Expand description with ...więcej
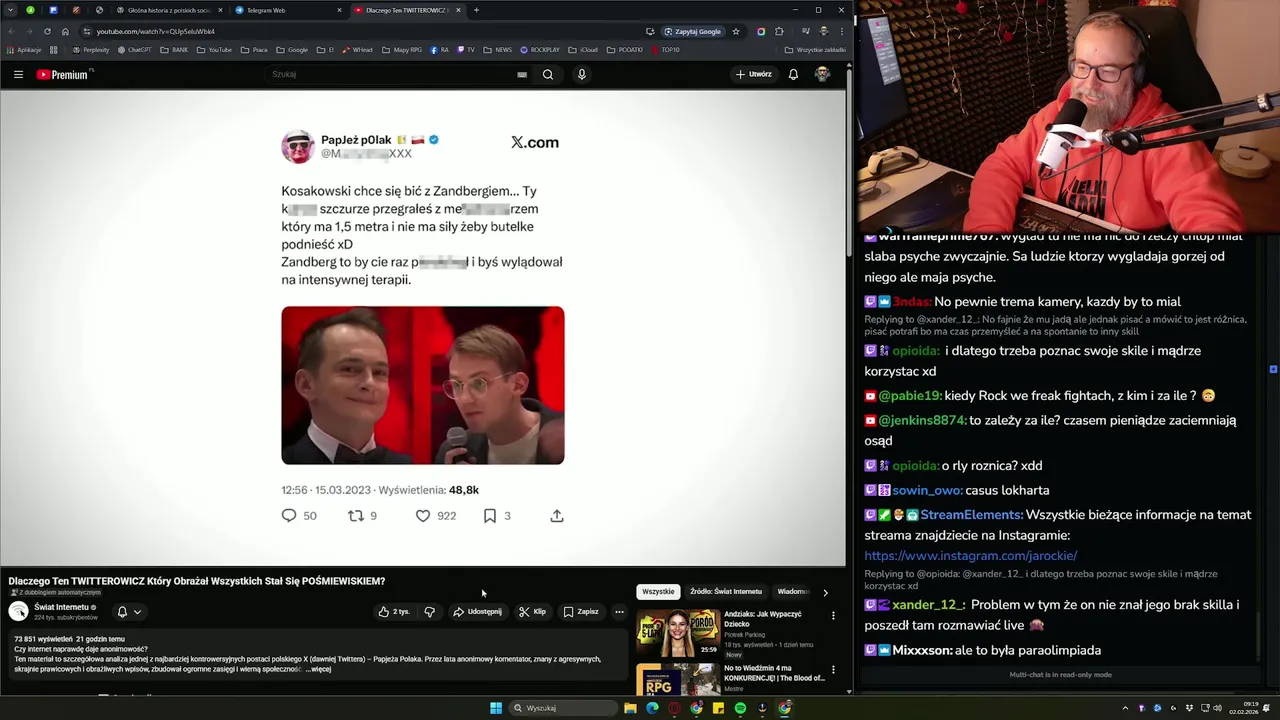Screen dimensions: 1280x720 pyautogui.click(x=318, y=669)
